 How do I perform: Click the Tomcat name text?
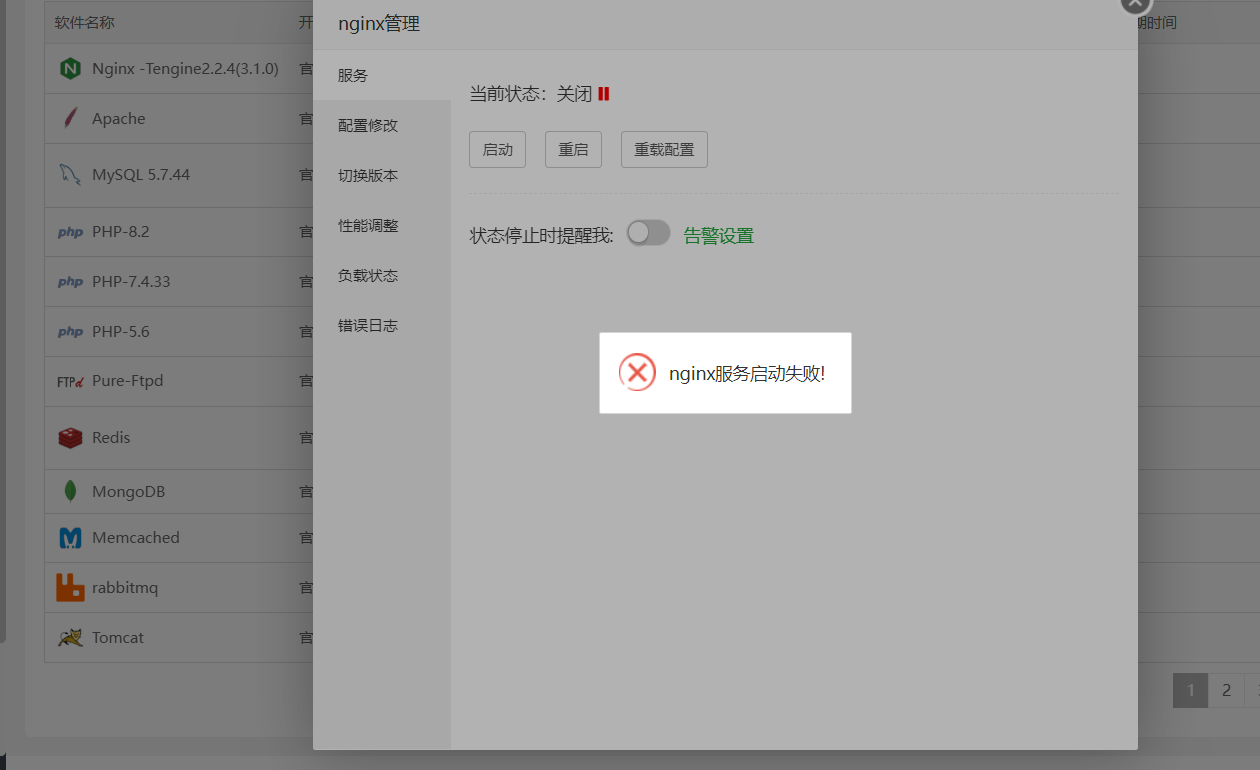tap(118, 637)
